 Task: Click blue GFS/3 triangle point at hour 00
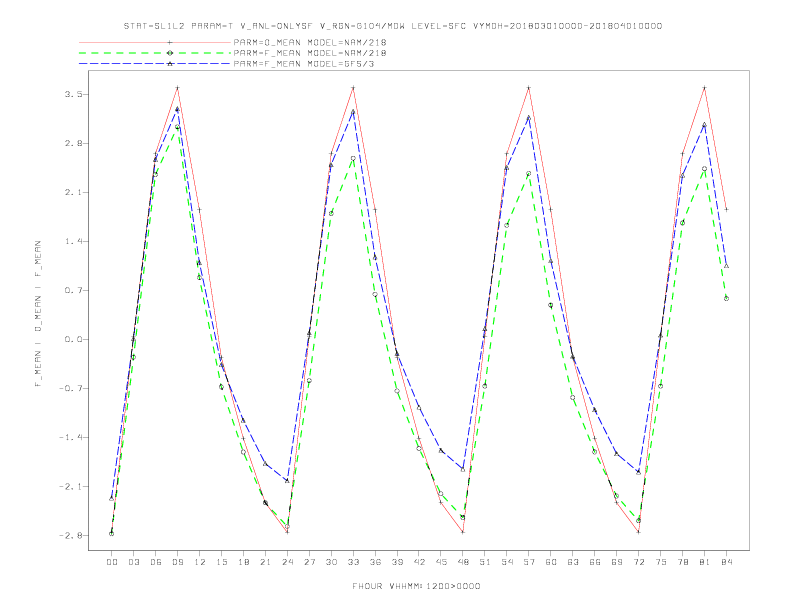[112, 499]
